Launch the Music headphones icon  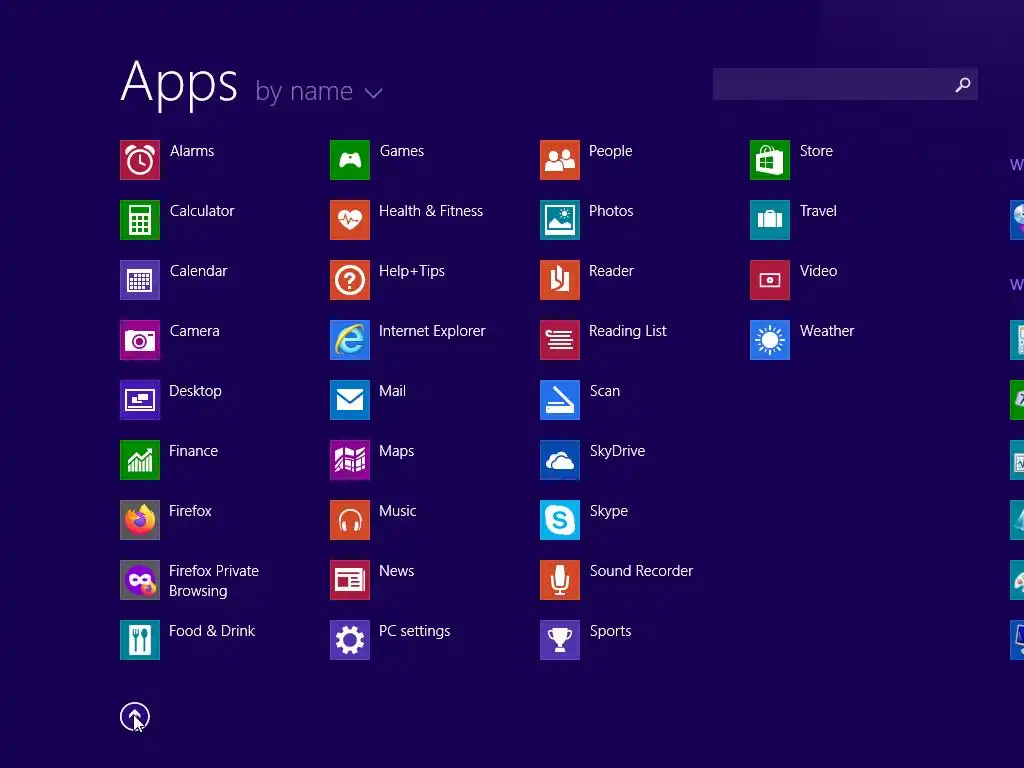[x=350, y=520]
